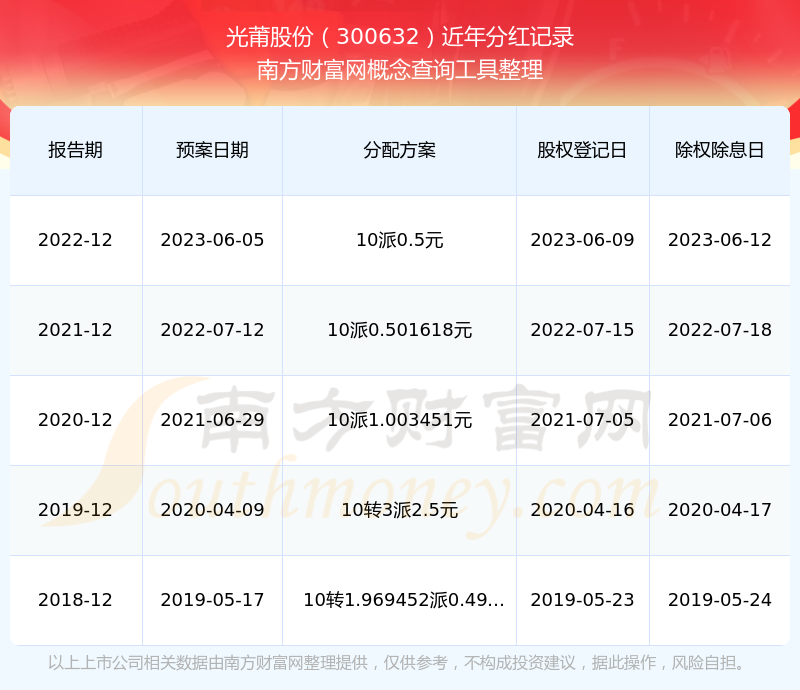
Task: Select report period 2021-12
Action: click(76, 330)
